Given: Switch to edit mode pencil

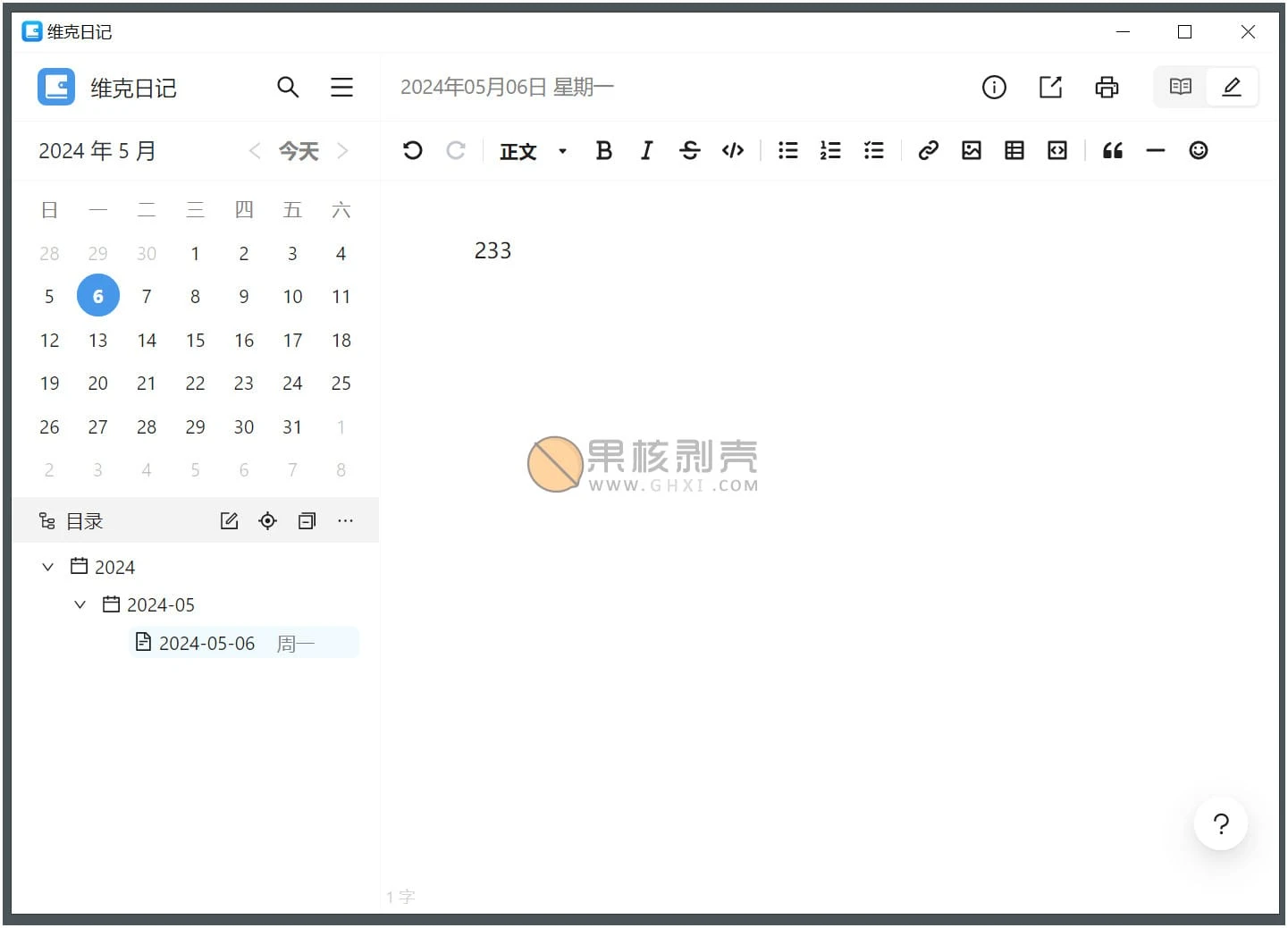Looking at the screenshot, I should (1232, 87).
